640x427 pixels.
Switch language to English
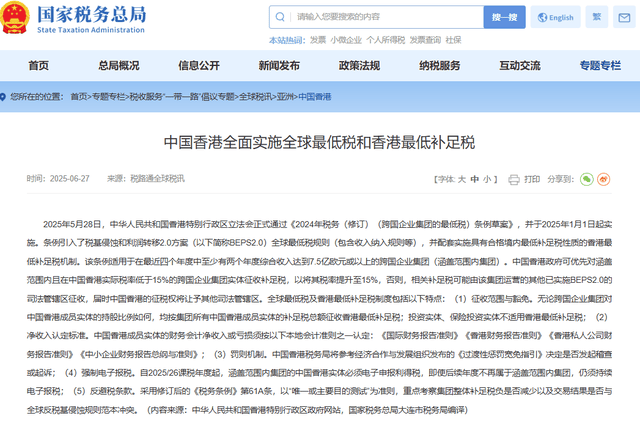(555, 18)
